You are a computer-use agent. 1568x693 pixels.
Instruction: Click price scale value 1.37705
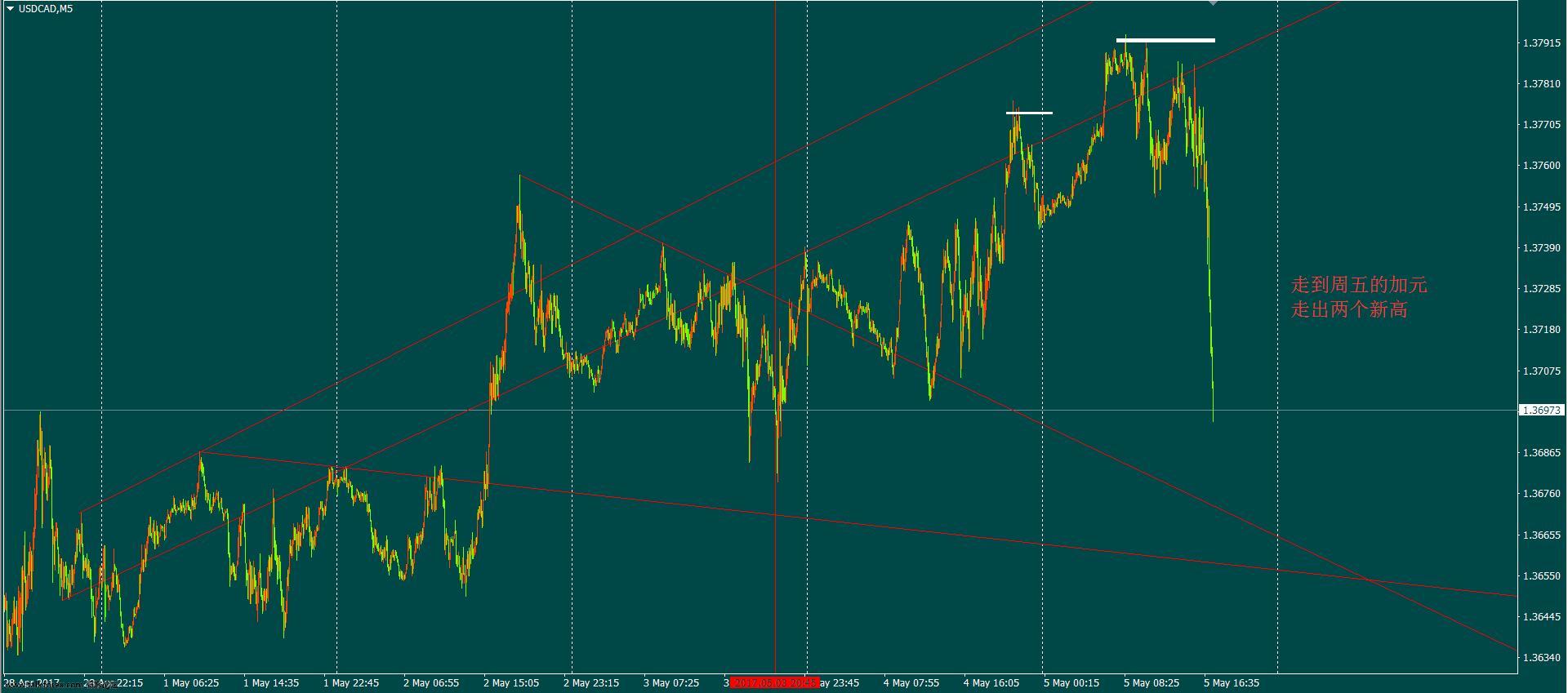tap(1542, 124)
